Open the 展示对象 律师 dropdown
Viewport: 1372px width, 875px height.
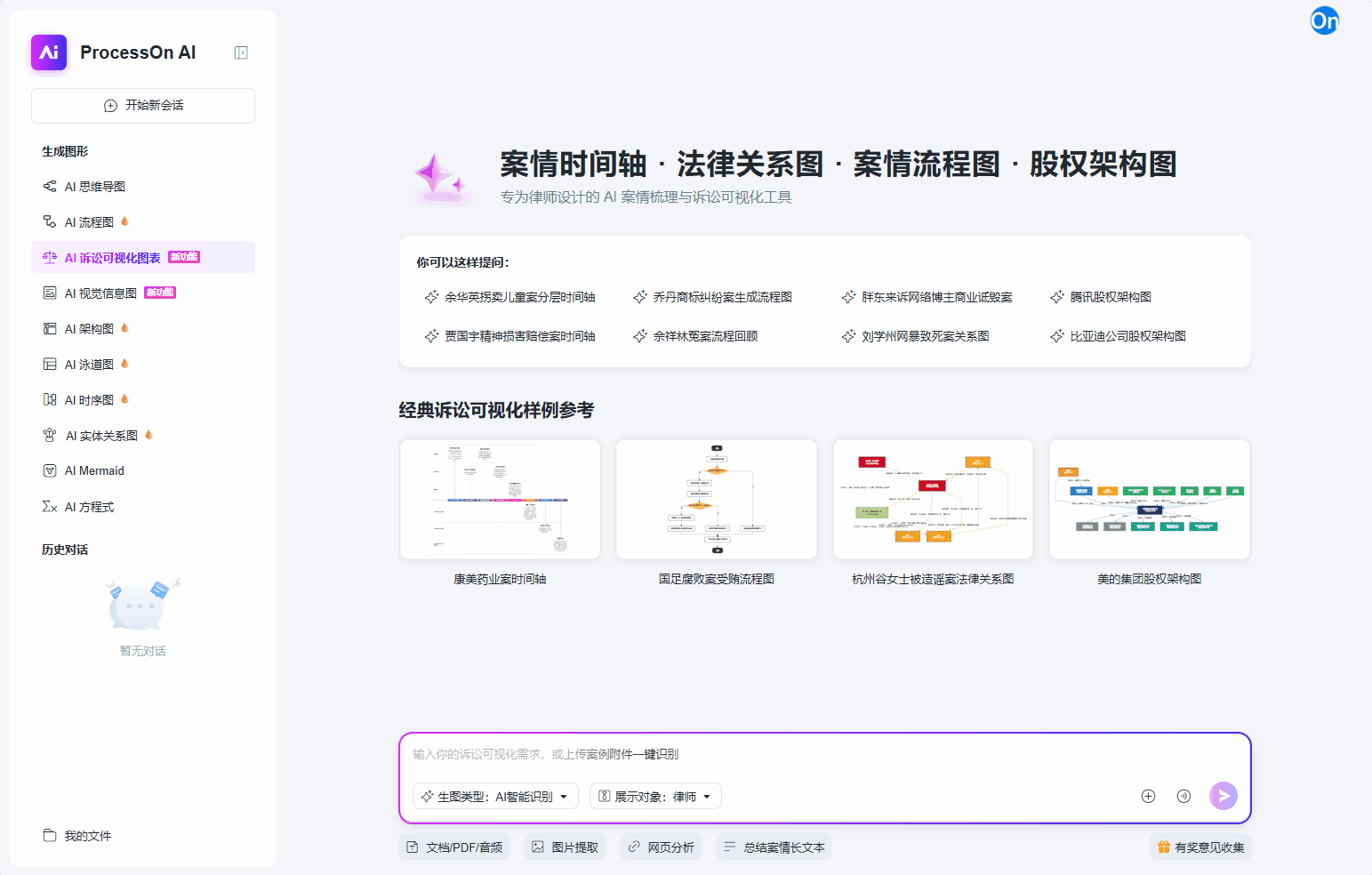(x=655, y=797)
